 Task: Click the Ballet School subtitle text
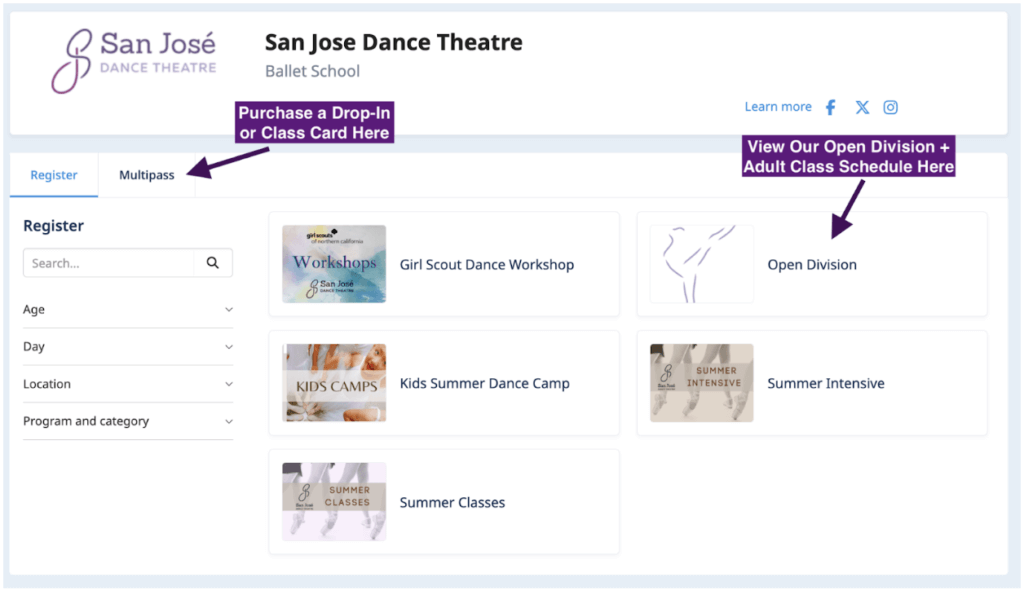pos(312,71)
